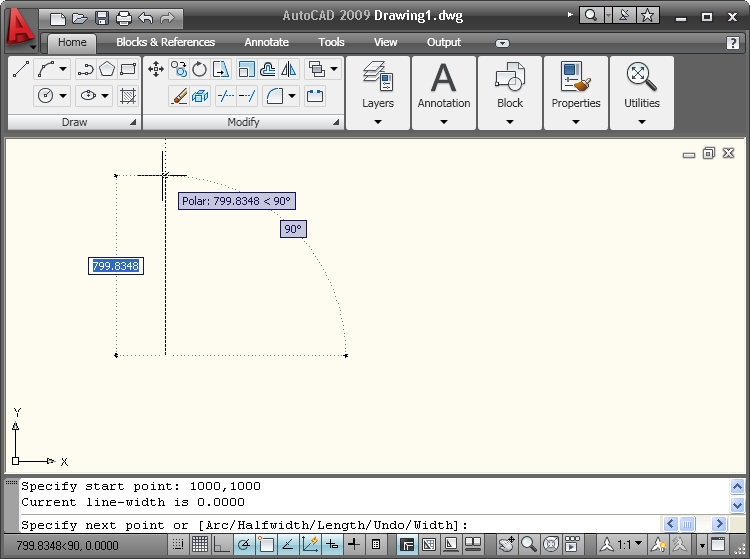Select the Rectangle tool
The width and height of the screenshot is (750, 559).
pyautogui.click(x=128, y=69)
